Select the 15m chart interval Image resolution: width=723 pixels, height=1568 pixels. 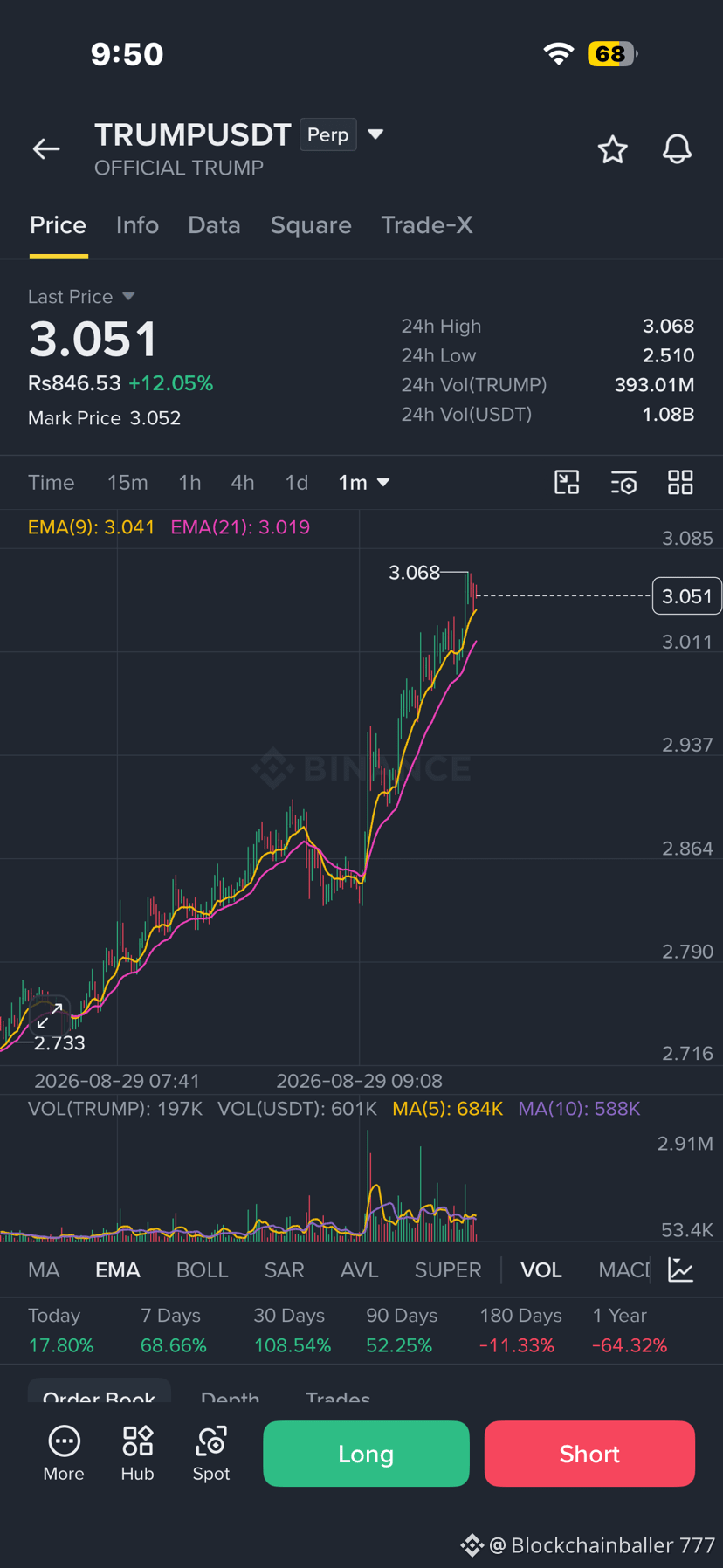point(127,483)
